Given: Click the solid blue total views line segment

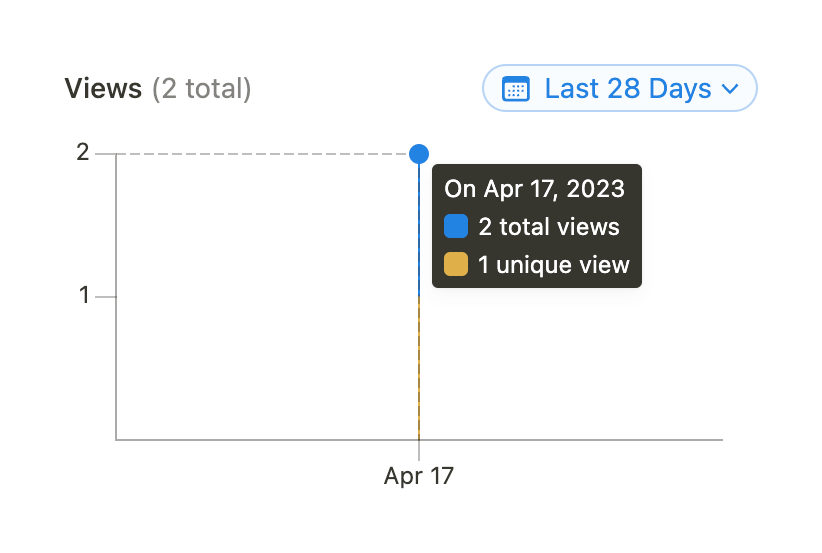Looking at the screenshot, I should pyautogui.click(x=419, y=230).
